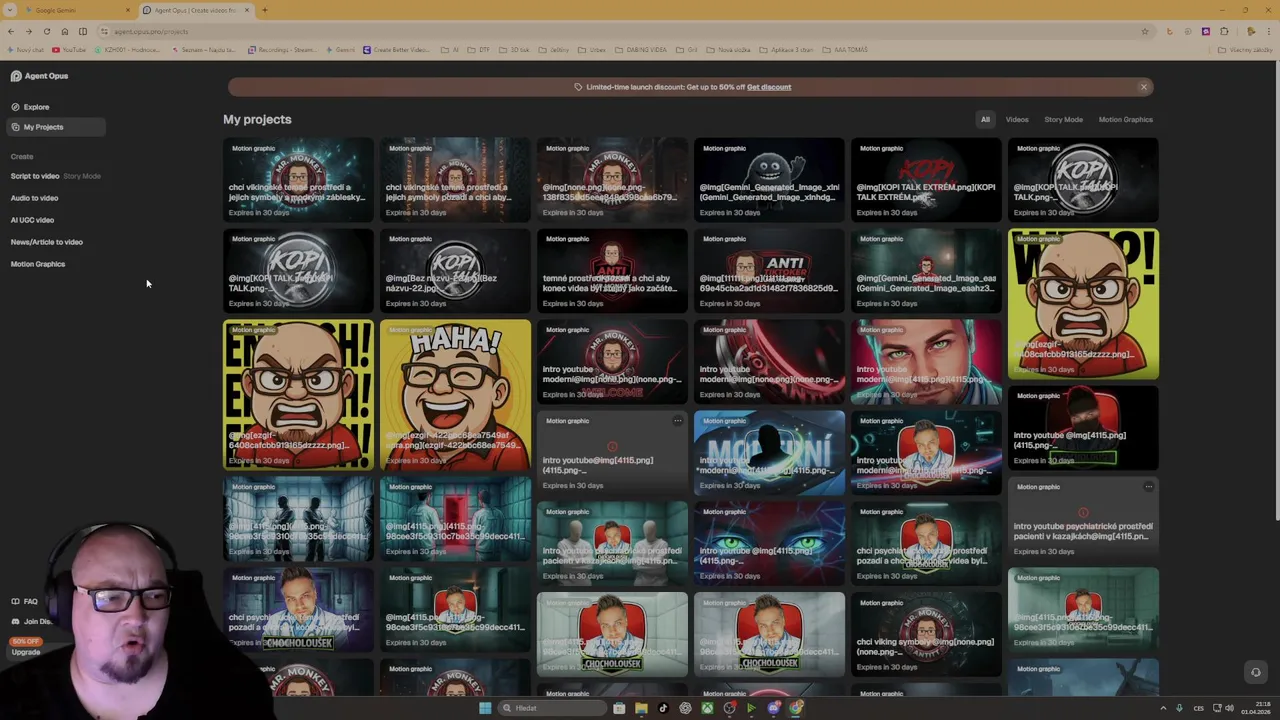Viewport: 1280px width, 720px height.
Task: Open News/Article to video
Action: (x=46, y=242)
